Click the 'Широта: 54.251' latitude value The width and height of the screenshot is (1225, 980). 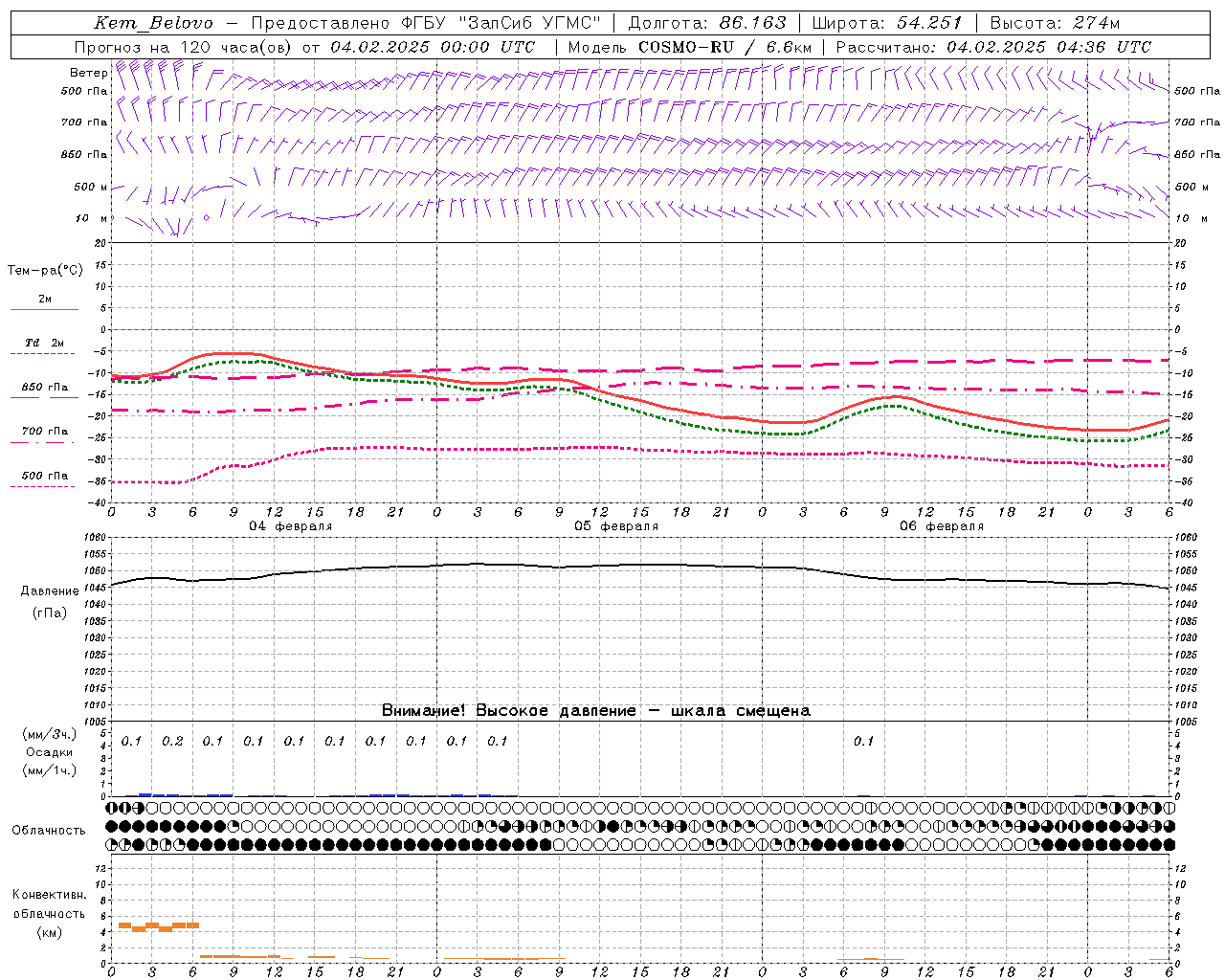886,23
